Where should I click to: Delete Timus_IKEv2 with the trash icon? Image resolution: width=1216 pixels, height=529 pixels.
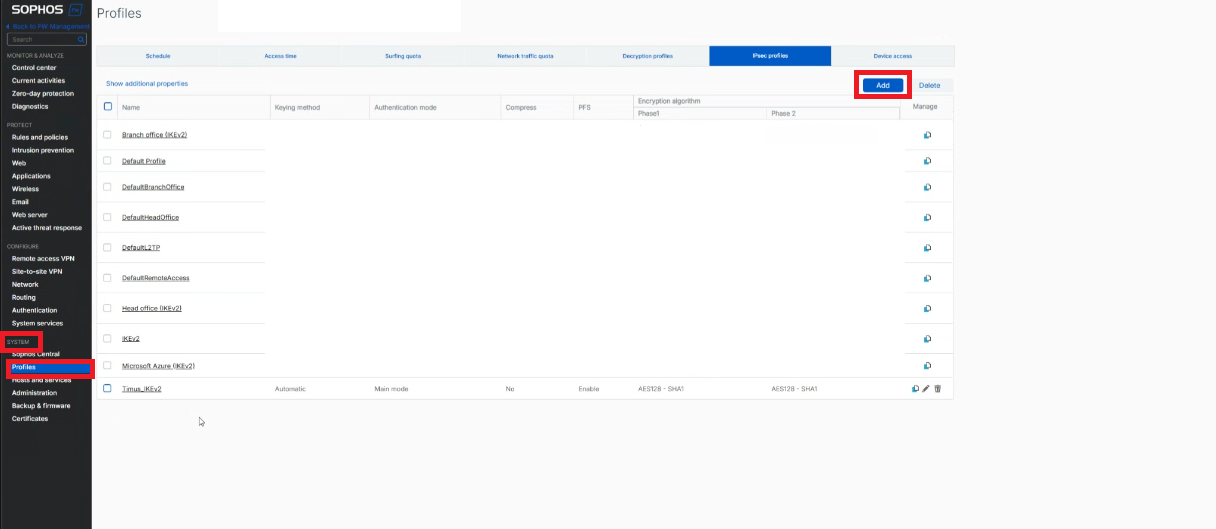pyautogui.click(x=938, y=389)
